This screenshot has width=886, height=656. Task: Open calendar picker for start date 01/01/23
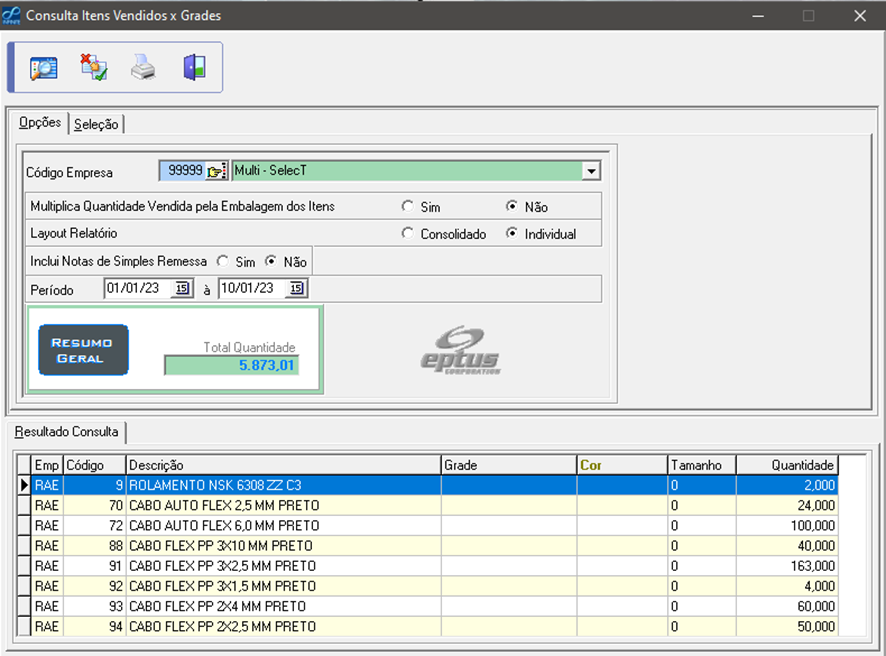[182, 289]
